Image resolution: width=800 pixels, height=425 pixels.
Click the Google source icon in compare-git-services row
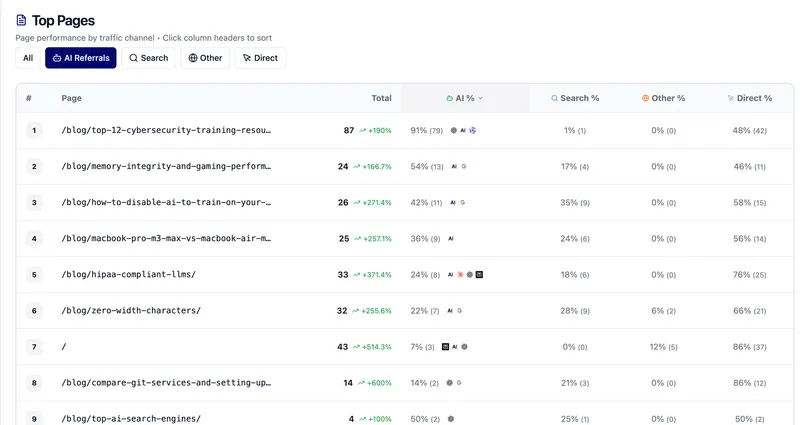point(459,383)
